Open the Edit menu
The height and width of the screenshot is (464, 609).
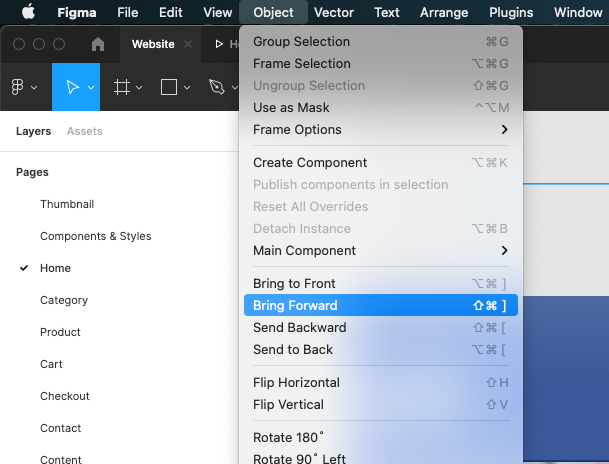171,12
